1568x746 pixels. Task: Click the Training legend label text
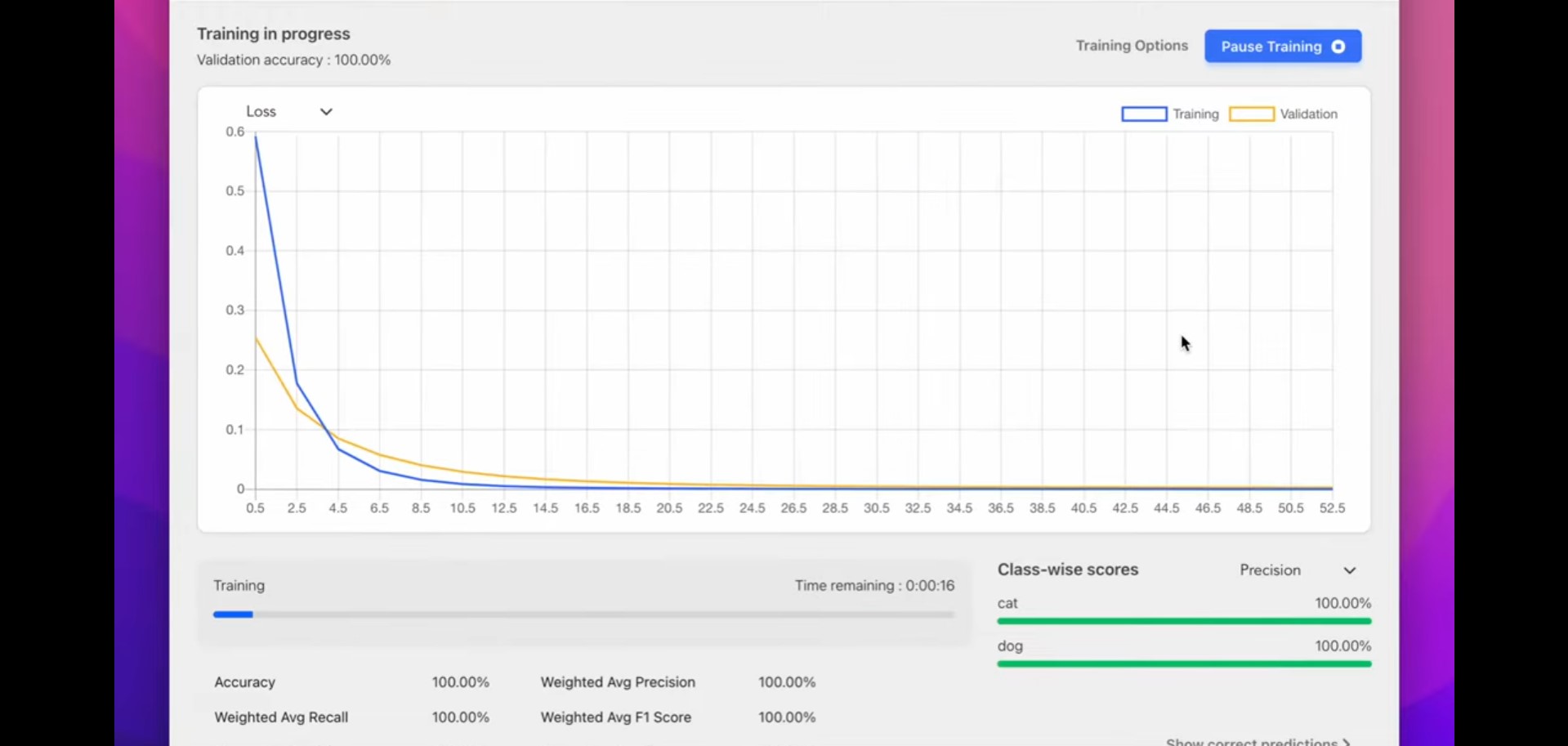click(1196, 114)
